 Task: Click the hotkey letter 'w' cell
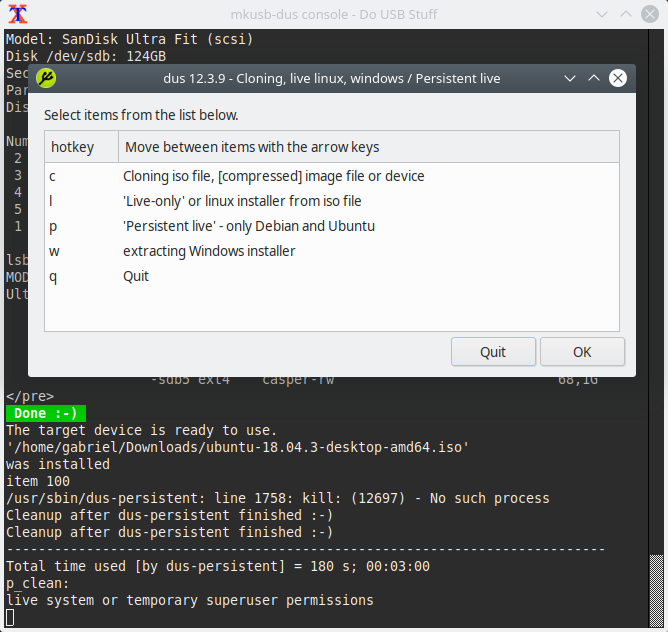[x=54, y=251]
